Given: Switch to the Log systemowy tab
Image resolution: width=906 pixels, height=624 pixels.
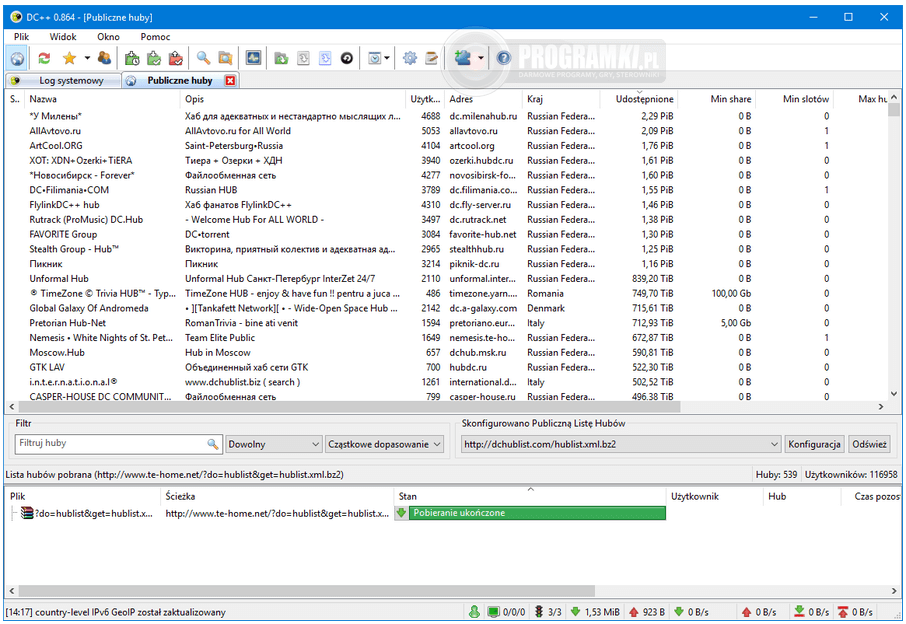Looking at the screenshot, I should [64, 80].
